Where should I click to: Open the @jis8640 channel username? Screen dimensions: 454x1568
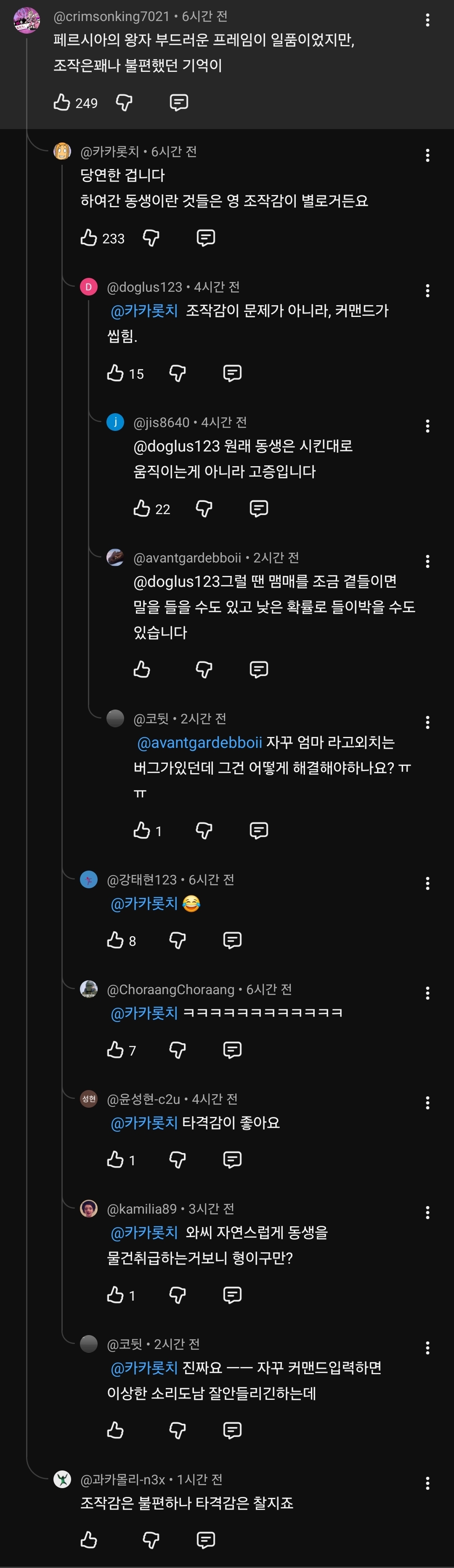161,422
